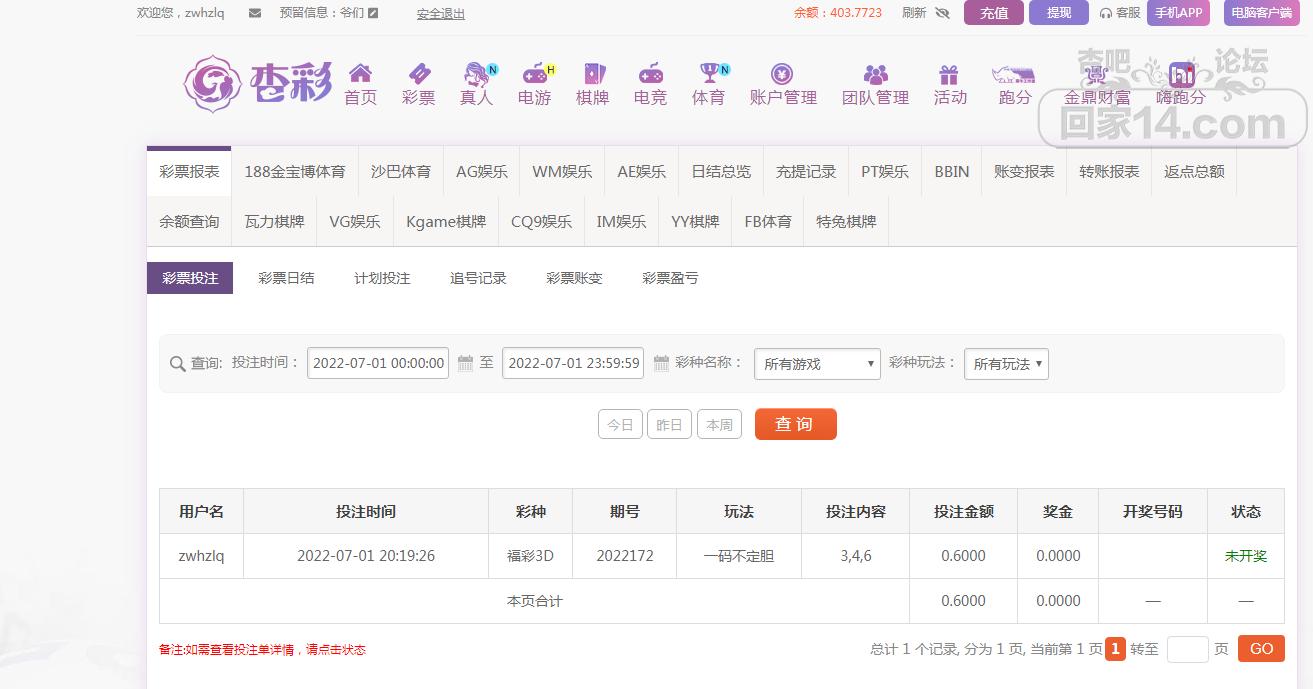Select the 188金宝博体育 tab
Viewport: 1313px width, 689px height.
295,171
